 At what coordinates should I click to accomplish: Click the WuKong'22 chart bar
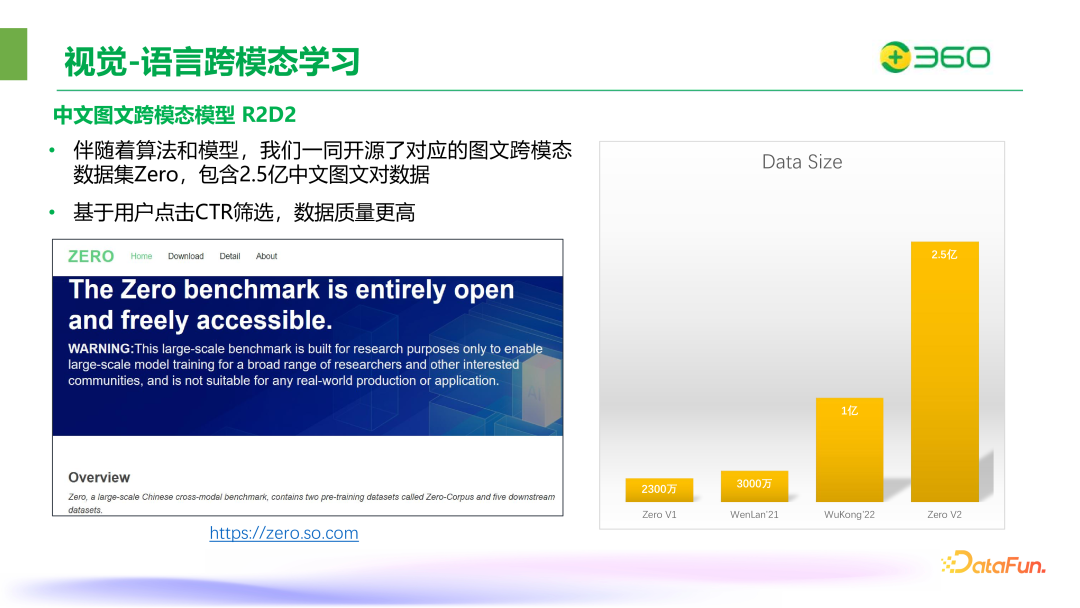coord(849,448)
